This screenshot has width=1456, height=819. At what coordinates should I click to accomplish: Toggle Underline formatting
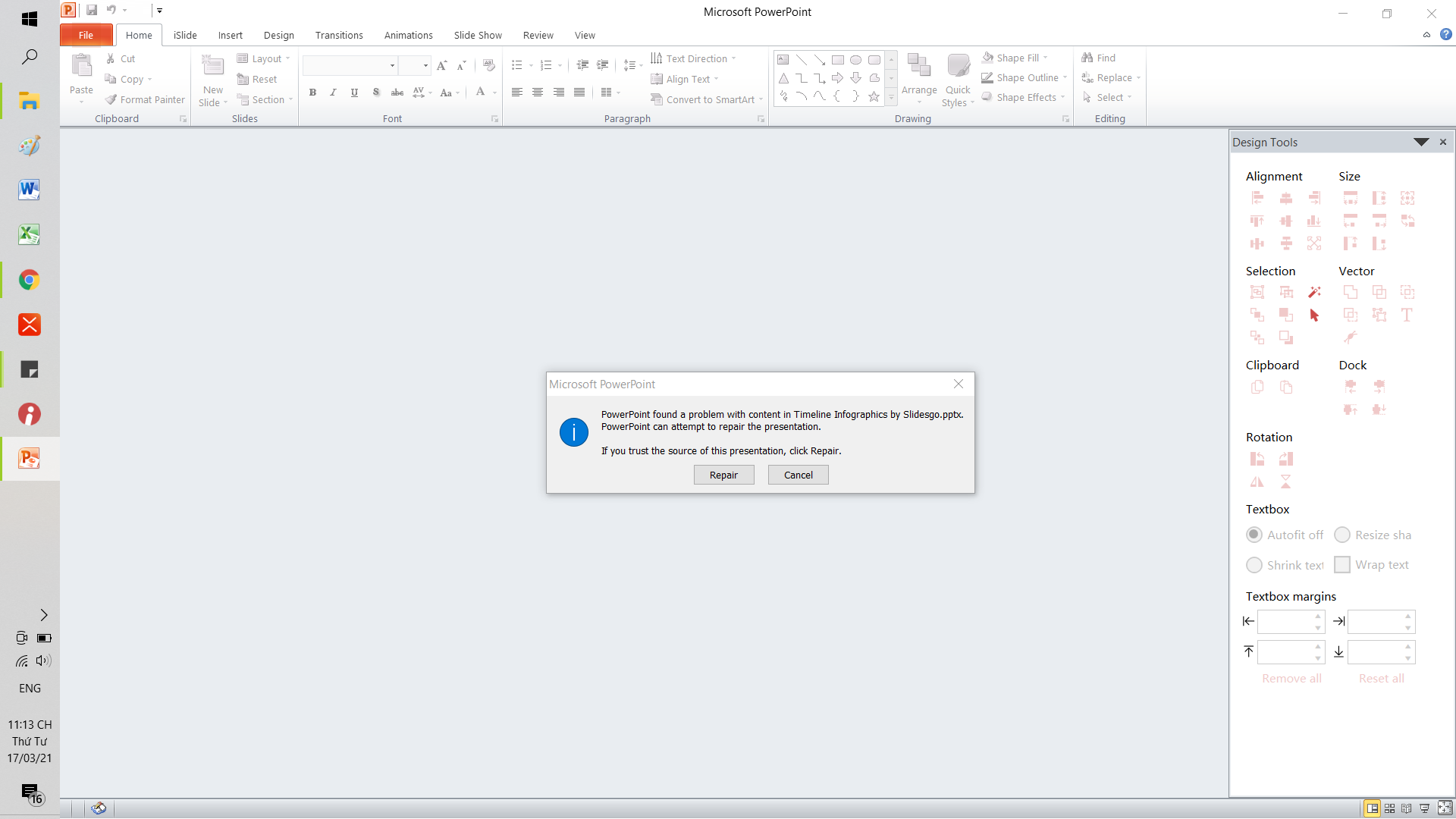(x=354, y=92)
